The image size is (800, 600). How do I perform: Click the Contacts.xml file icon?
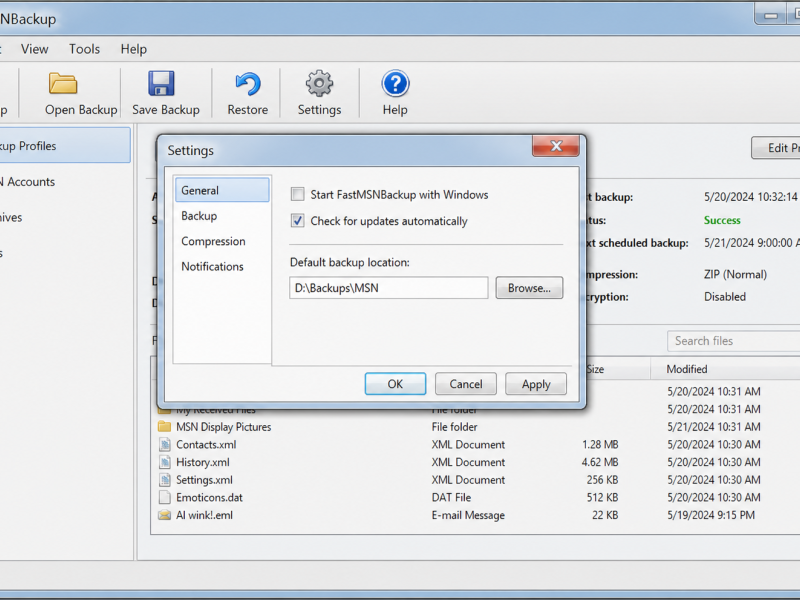point(164,444)
